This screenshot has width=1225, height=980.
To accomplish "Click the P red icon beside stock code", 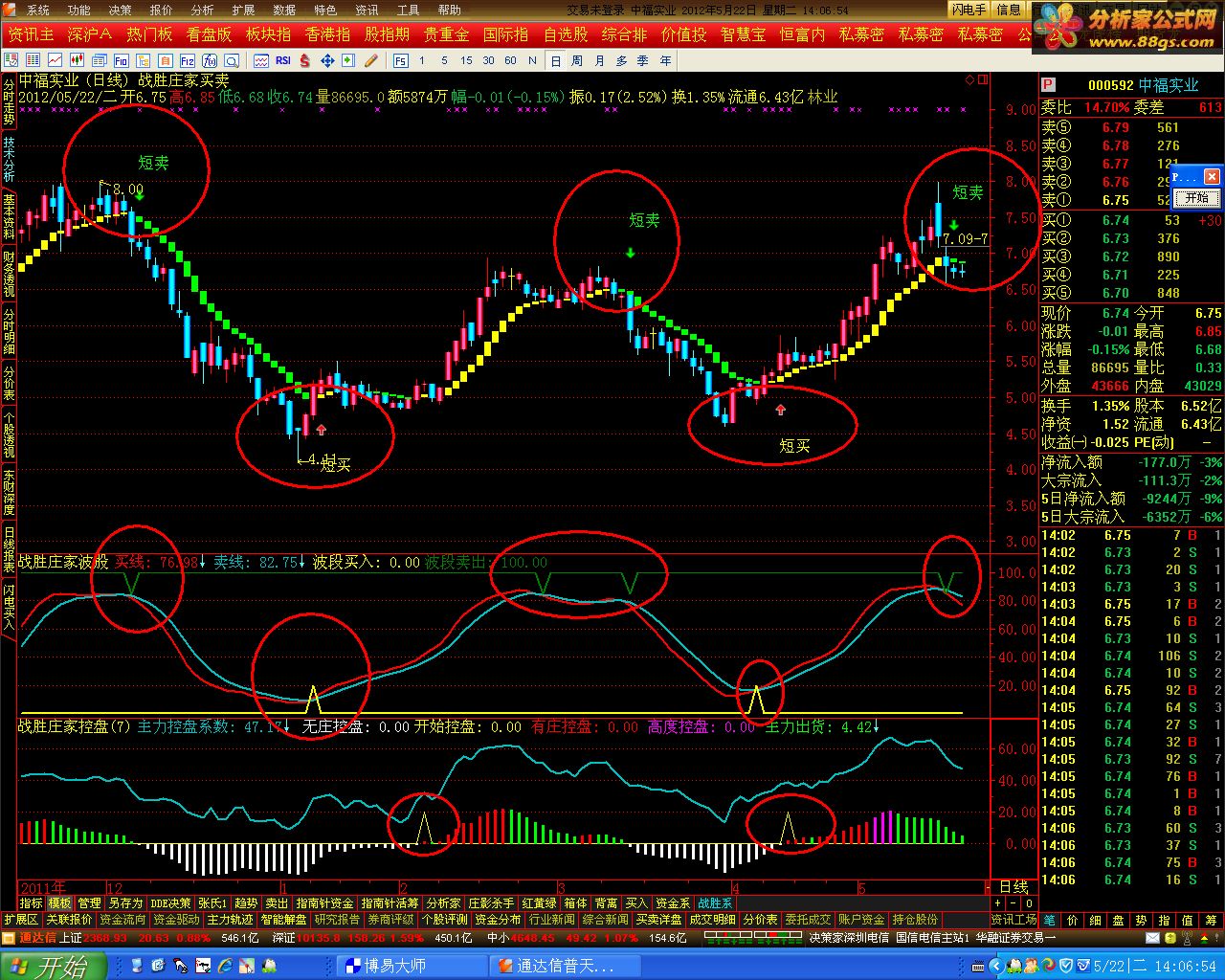I will coord(1048,85).
